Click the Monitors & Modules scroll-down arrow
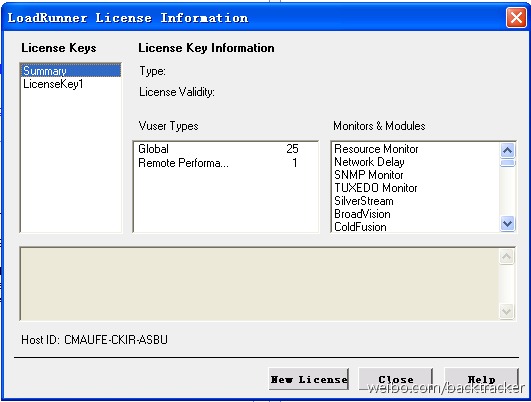Viewport: 531px width, 402px height. (x=507, y=224)
